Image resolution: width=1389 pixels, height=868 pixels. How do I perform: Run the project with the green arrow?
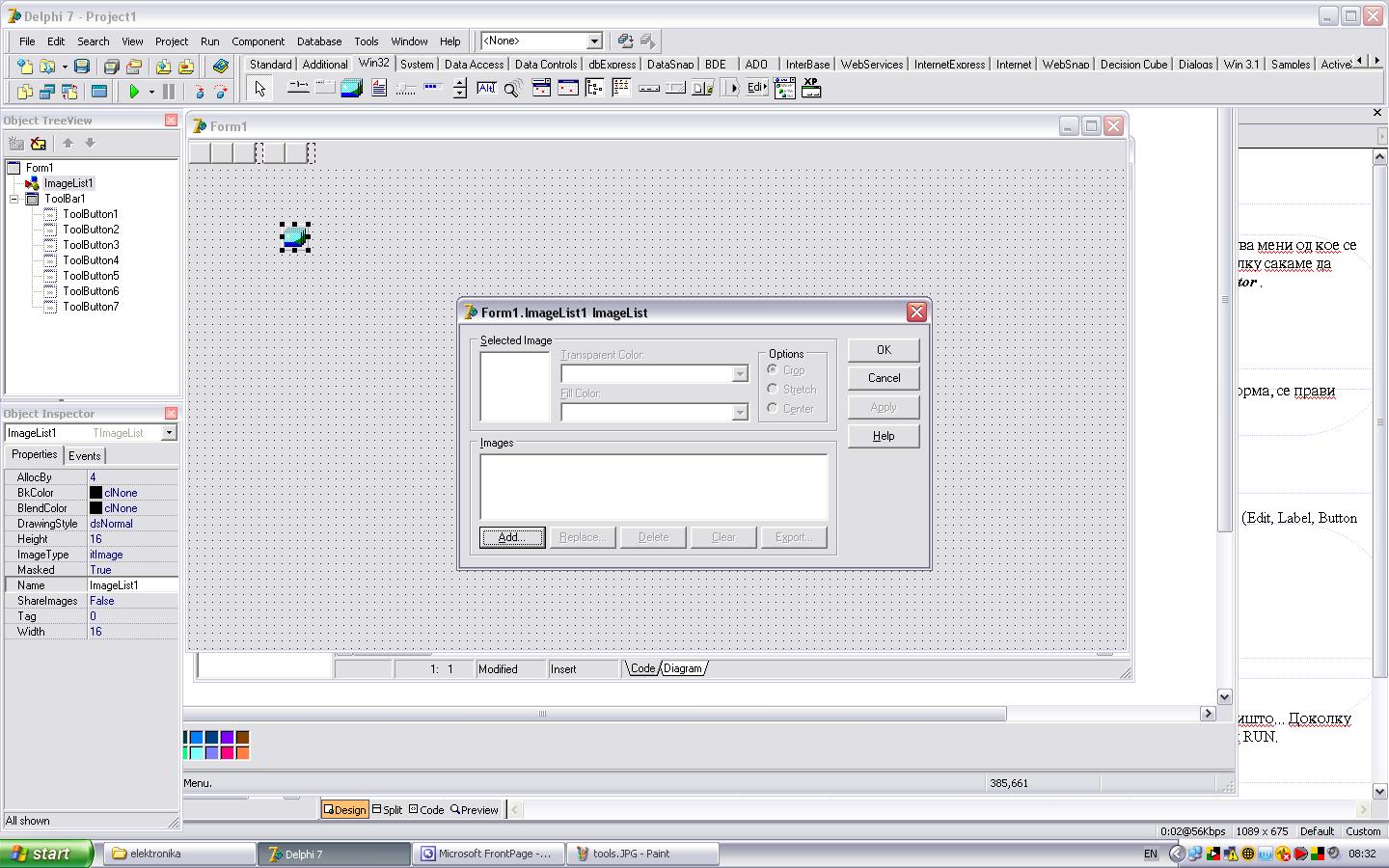pyautogui.click(x=134, y=92)
